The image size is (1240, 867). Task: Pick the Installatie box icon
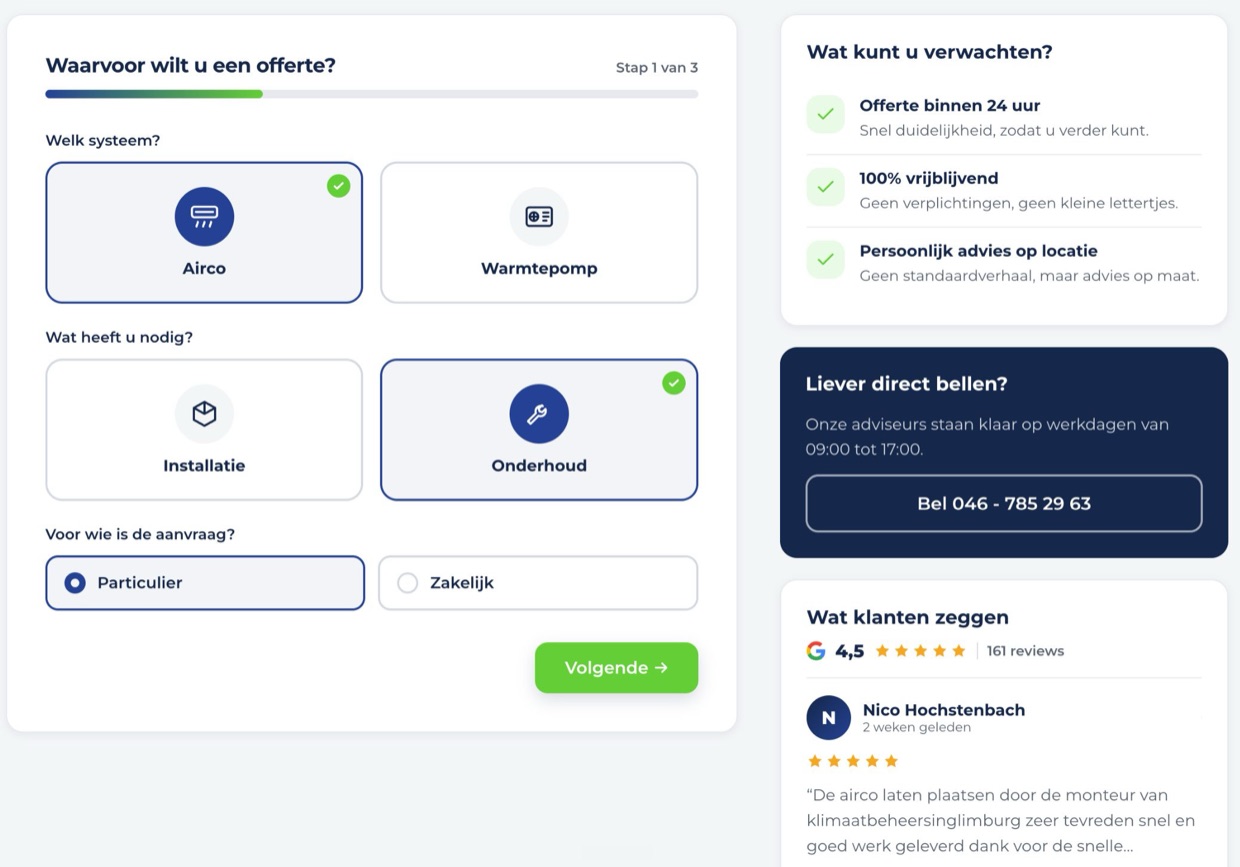tap(204, 414)
